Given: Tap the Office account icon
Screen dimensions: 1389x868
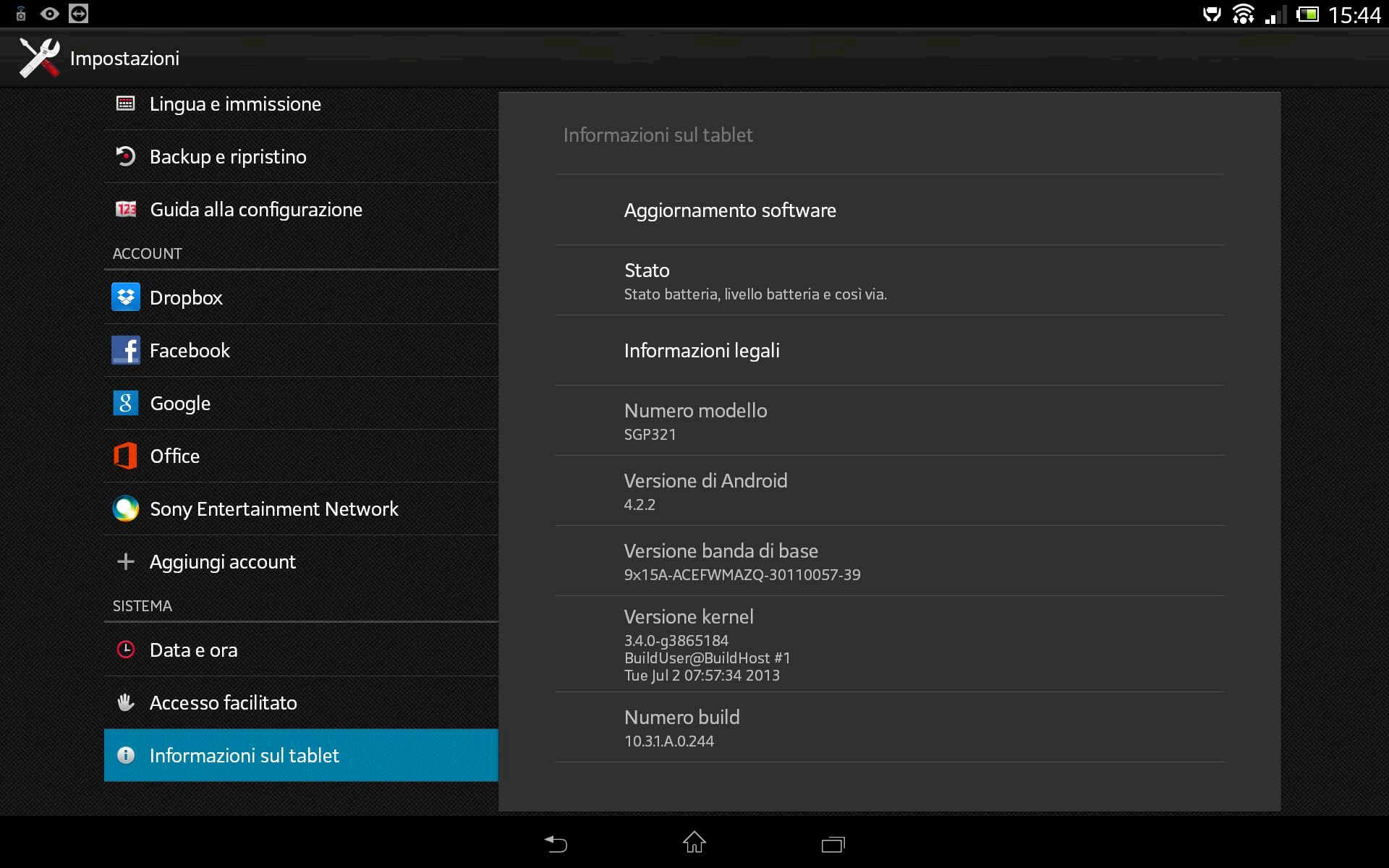Looking at the screenshot, I should coord(126,456).
